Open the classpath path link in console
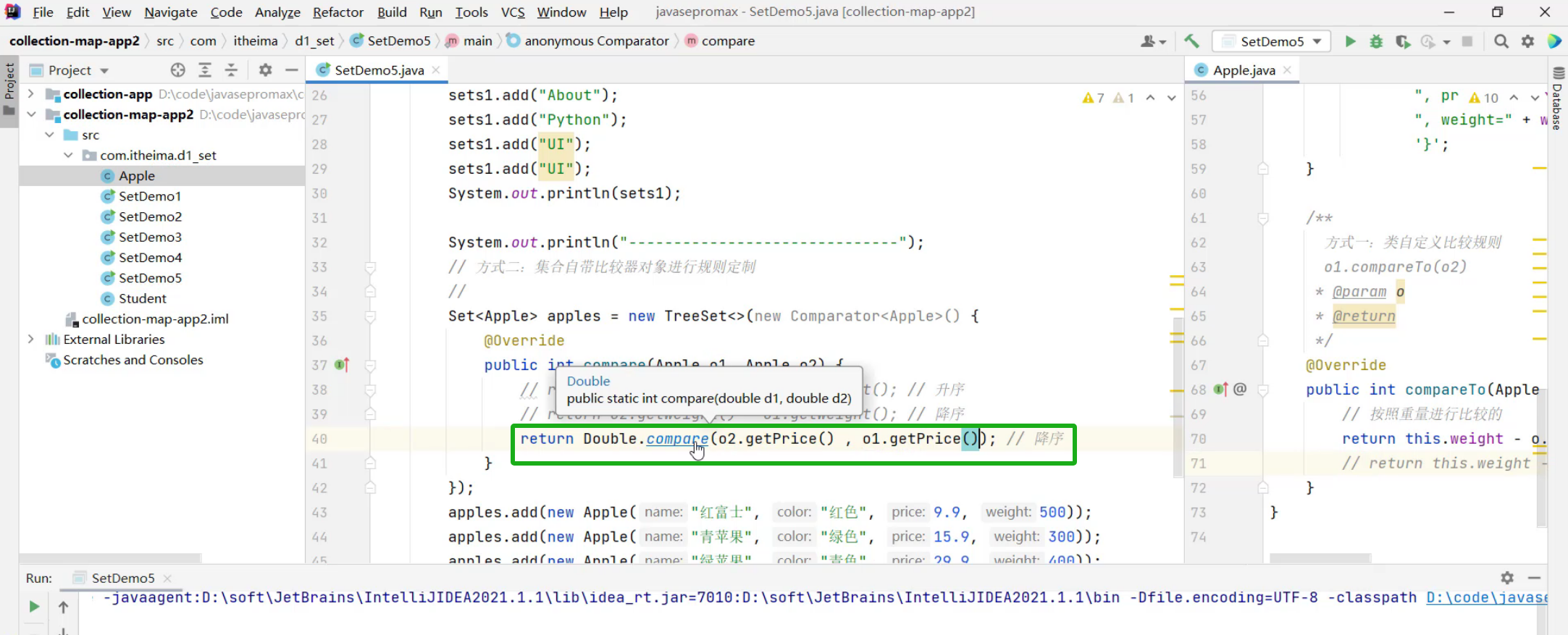 tap(1486, 597)
